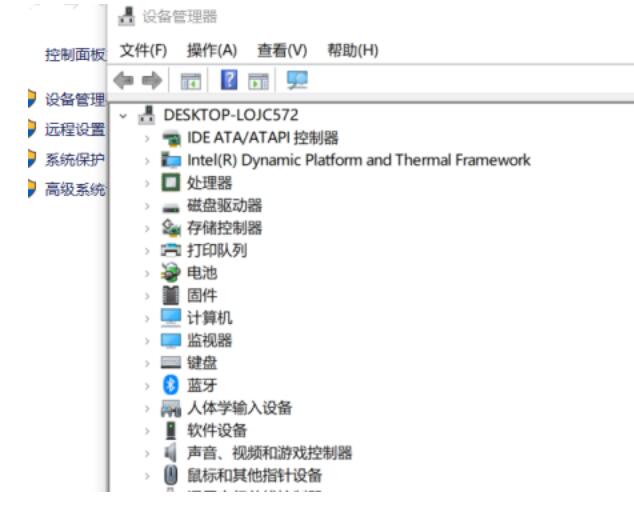Click the 键盘 keyboard icon
The width and height of the screenshot is (634, 506).
click(170, 363)
